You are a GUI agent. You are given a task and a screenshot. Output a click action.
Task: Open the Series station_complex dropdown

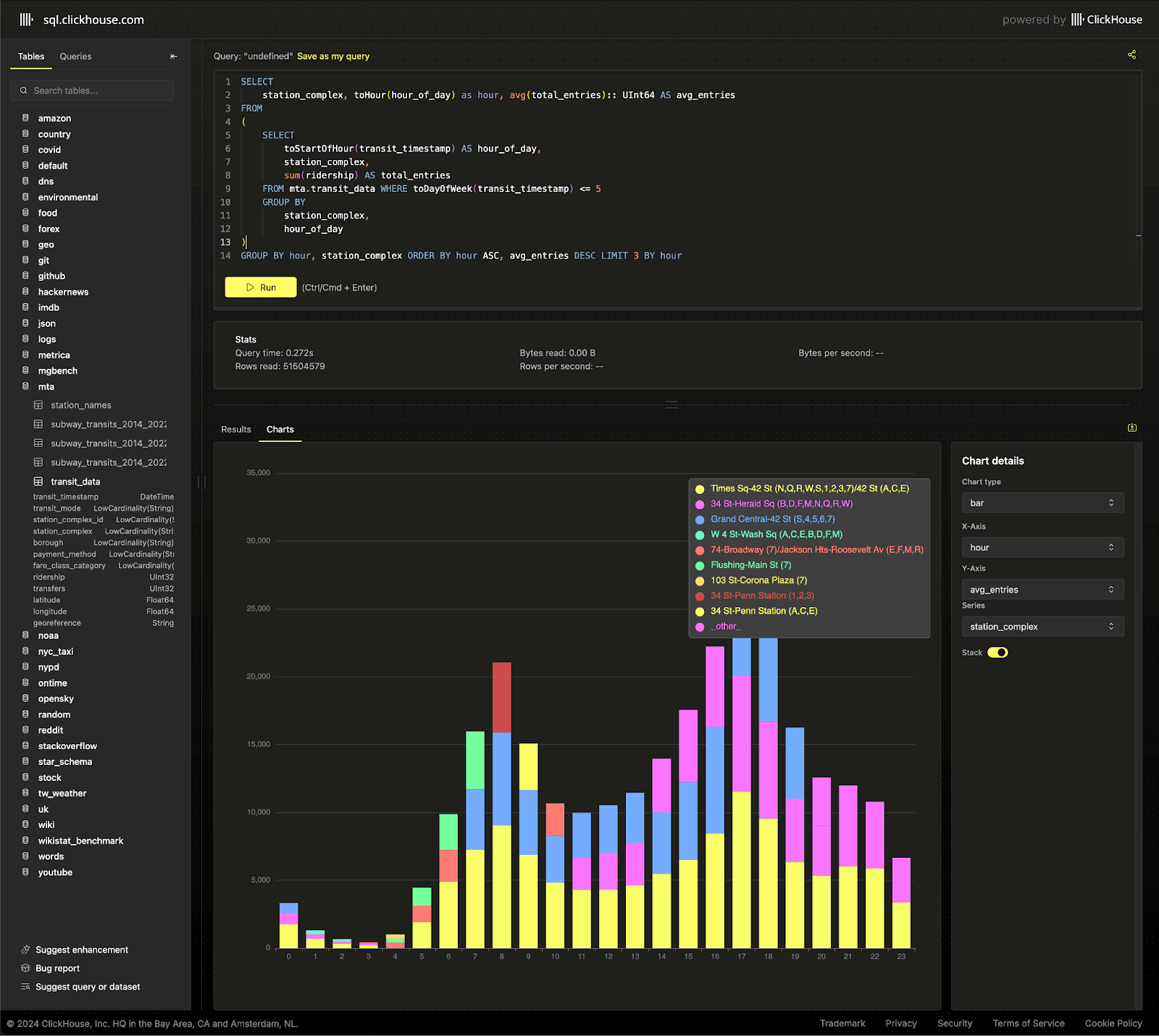[x=1042, y=627]
